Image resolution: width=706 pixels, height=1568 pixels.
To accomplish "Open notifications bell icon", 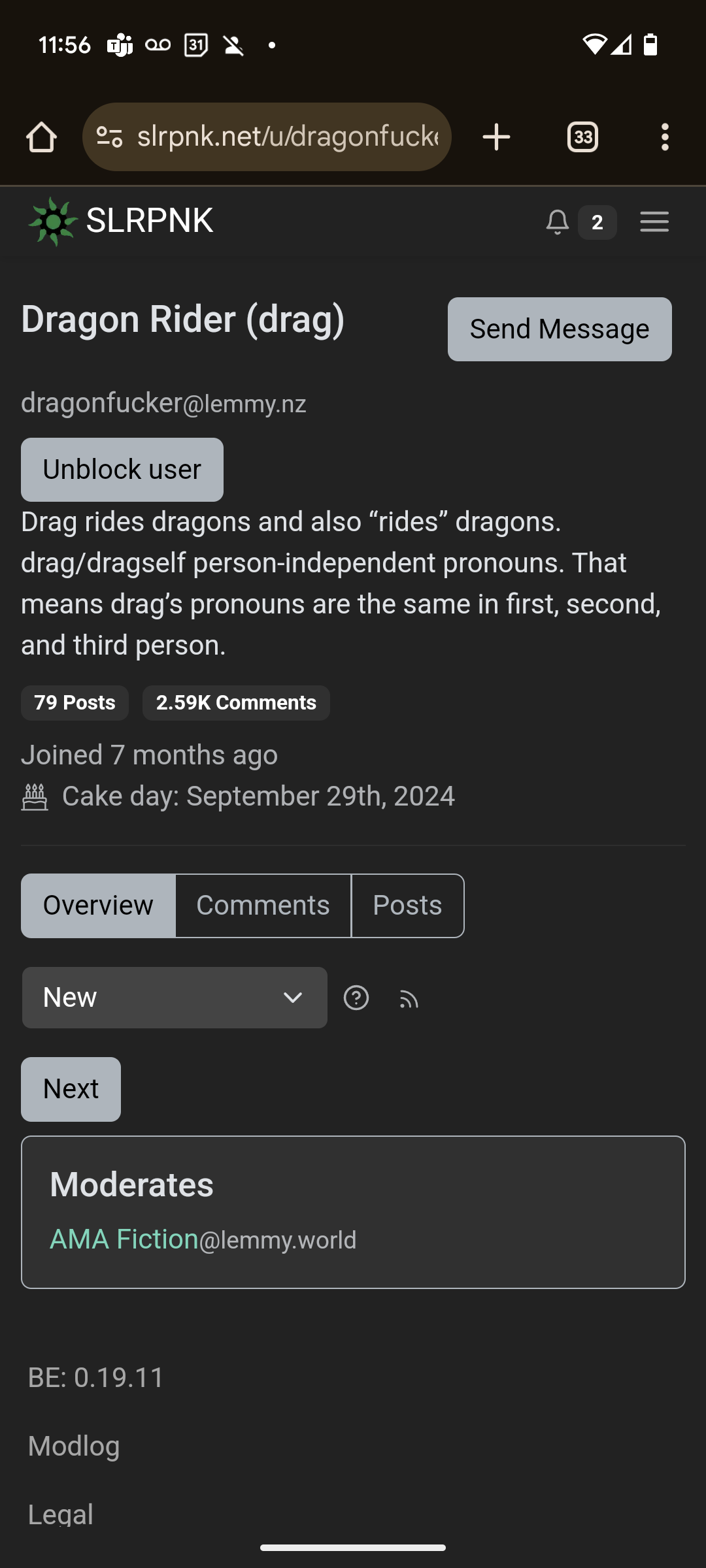I will coord(558,222).
